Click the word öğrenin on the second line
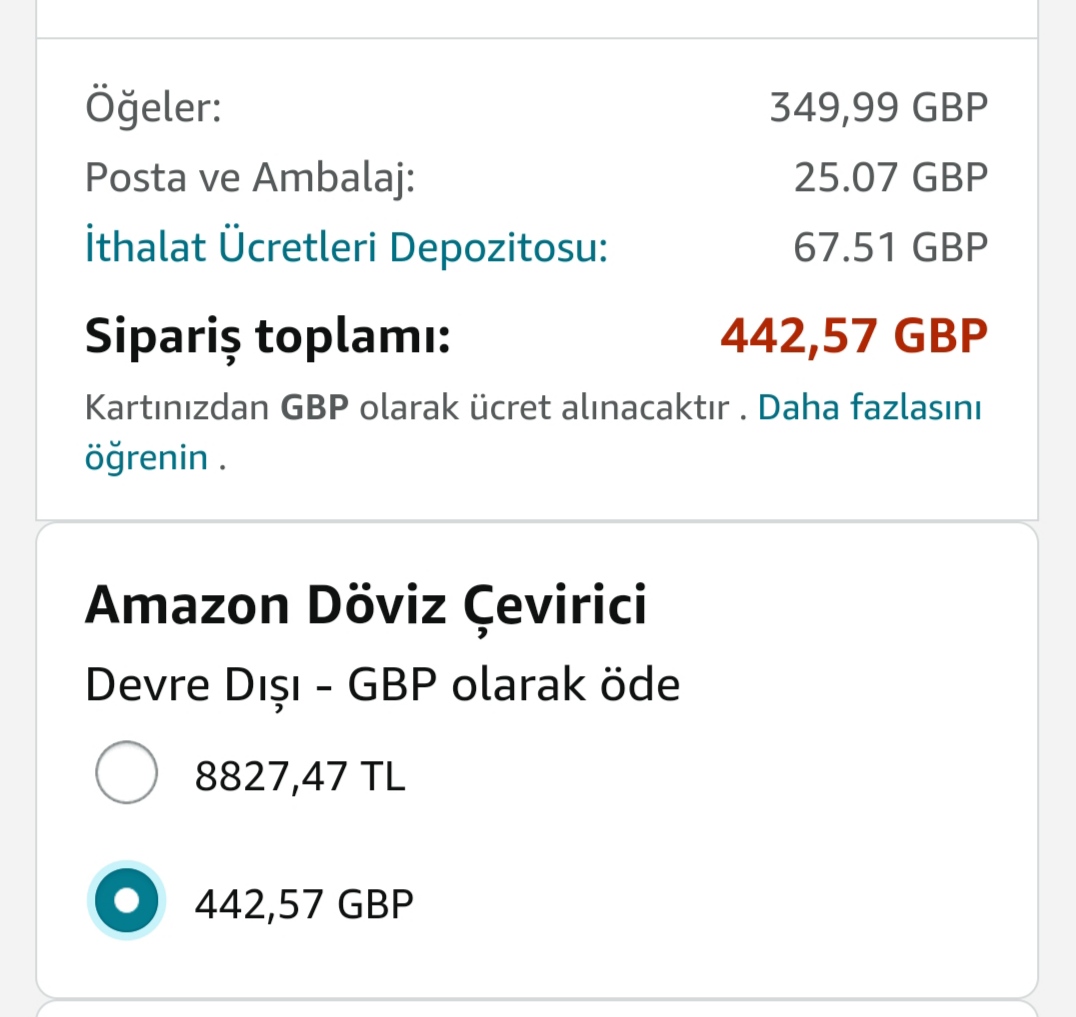Viewport: 1076px width, 1017px height. (x=147, y=459)
